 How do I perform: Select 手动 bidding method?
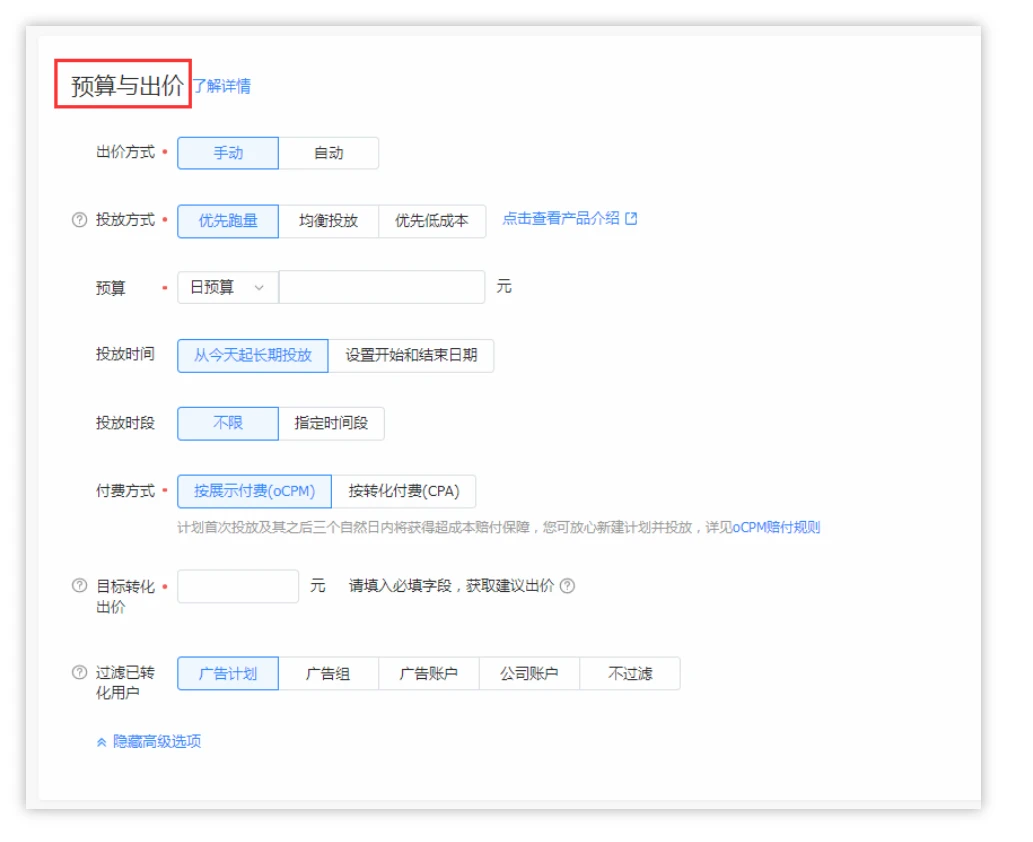228,153
